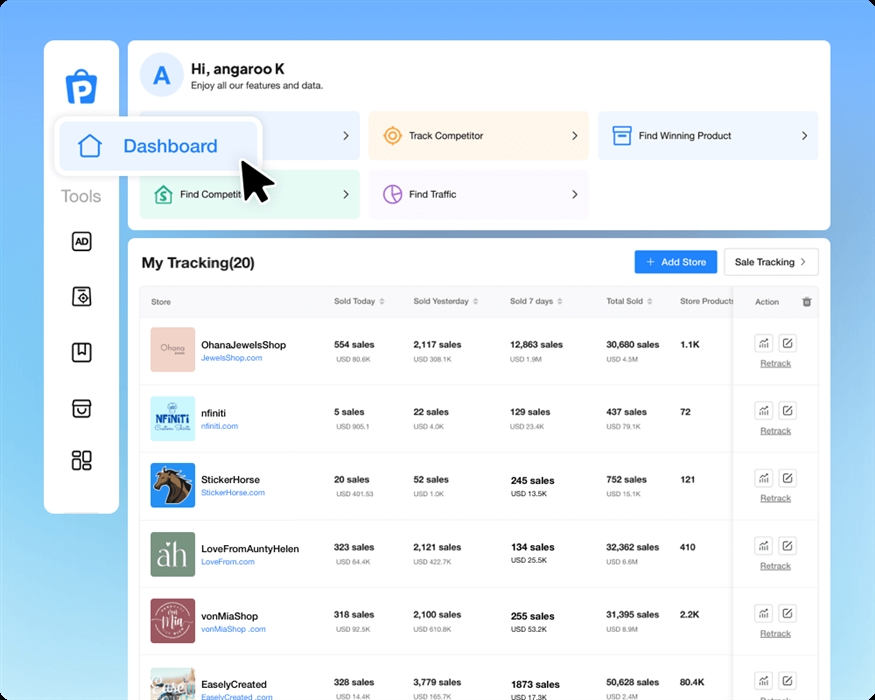
Task: Click the AD tool icon in sidebar
Action: click(82, 242)
